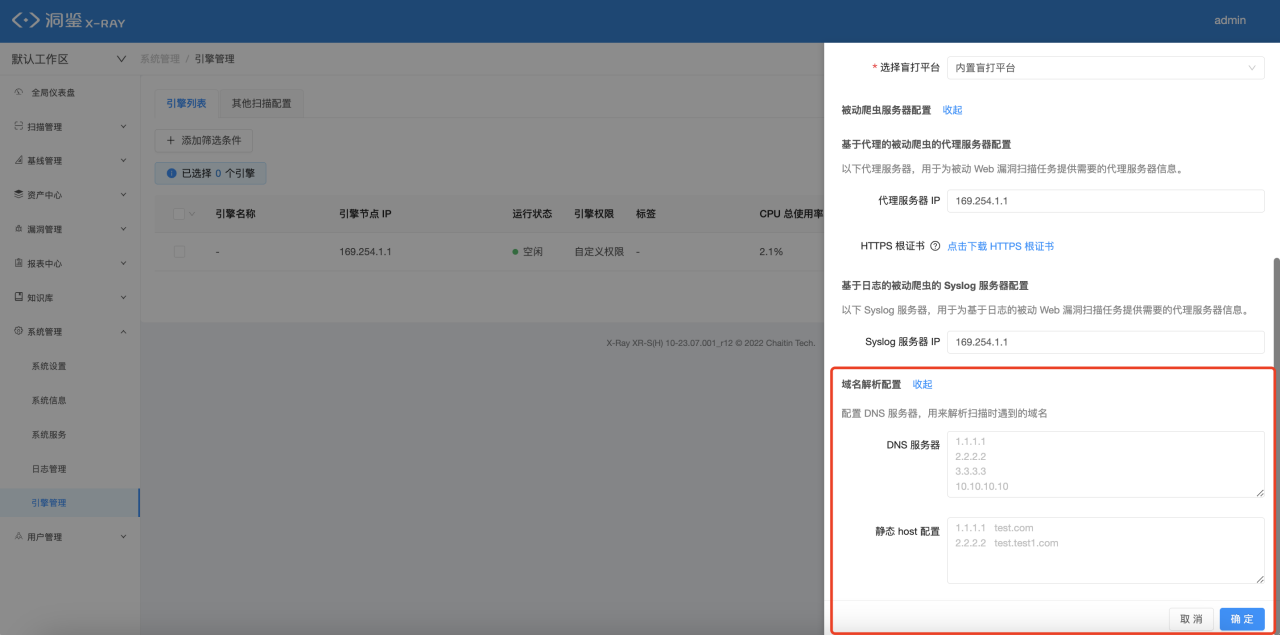
Task: Click the 确定 confirm button
Action: click(x=1242, y=619)
